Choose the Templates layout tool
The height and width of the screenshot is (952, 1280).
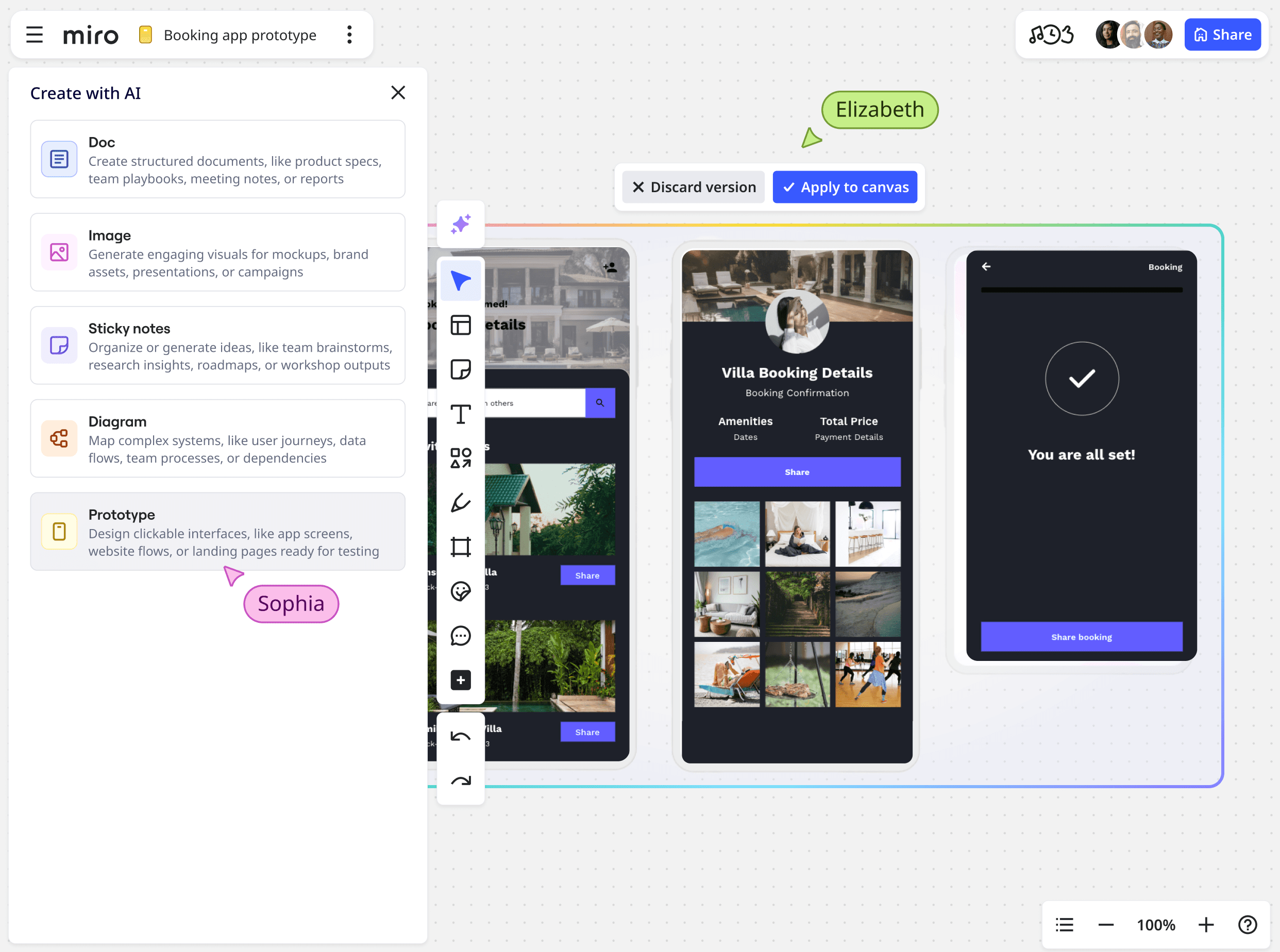(461, 325)
